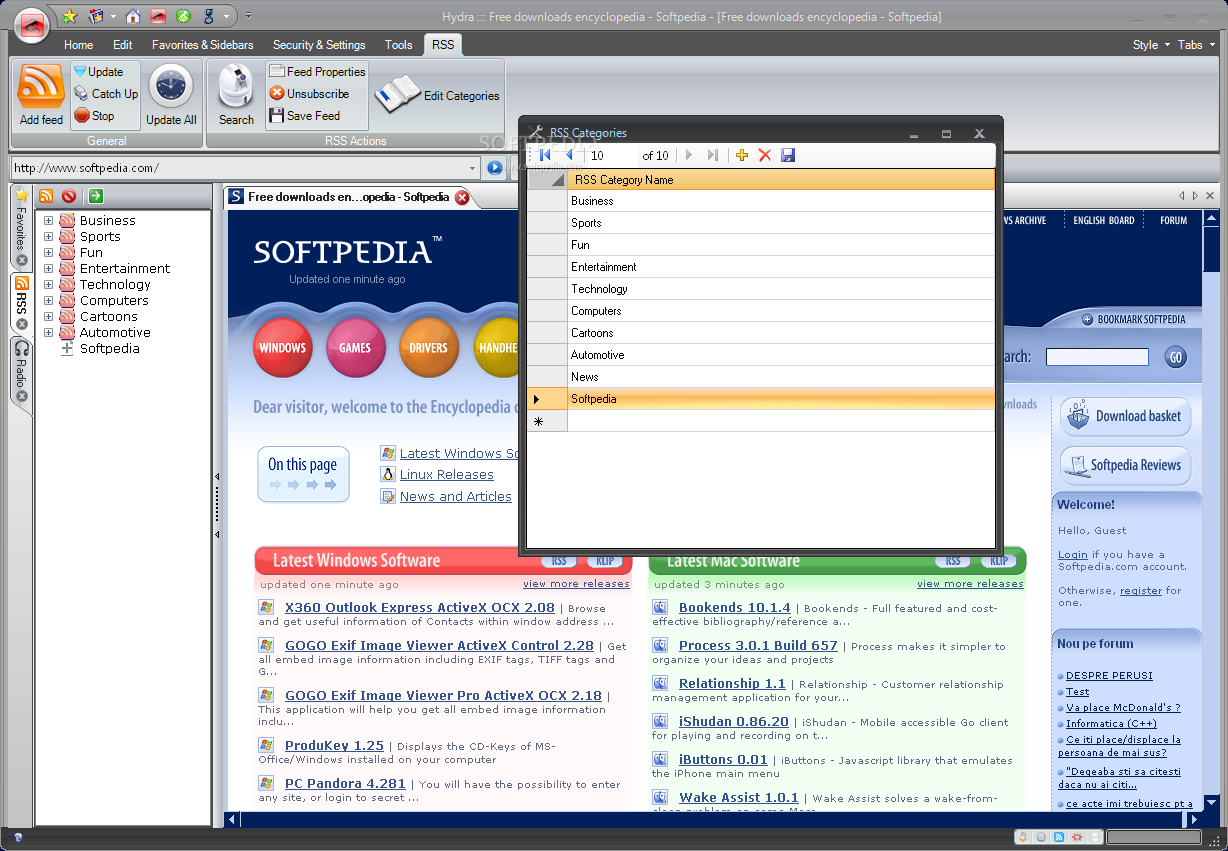This screenshot has height=851, width=1228.
Task: Open the address bar URL dropdown
Action: [473, 168]
